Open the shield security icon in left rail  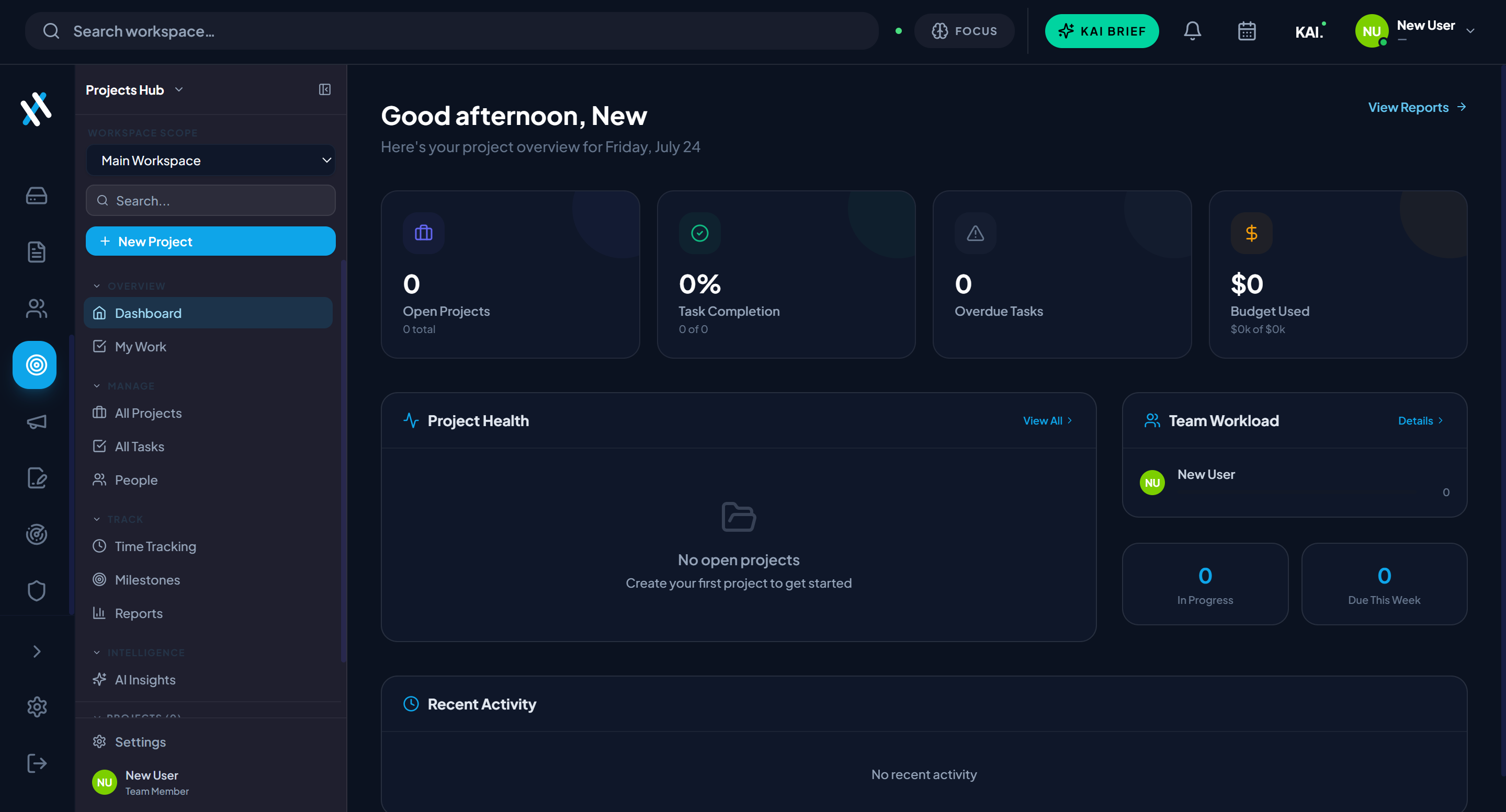36,591
